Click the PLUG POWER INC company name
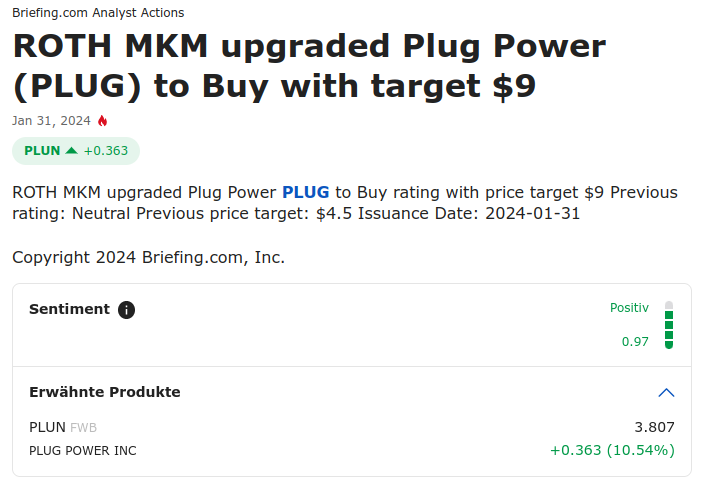This screenshot has width=704, height=491. pyautogui.click(x=83, y=451)
